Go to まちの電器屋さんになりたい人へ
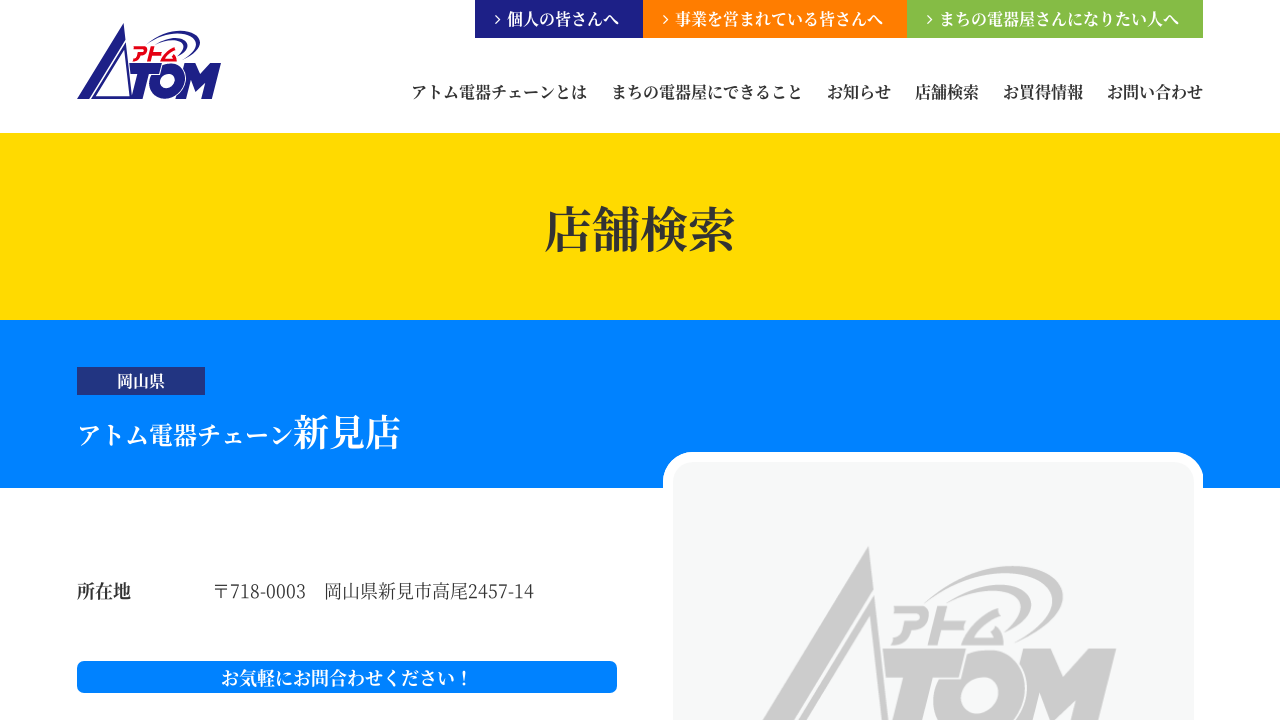This screenshot has height=720, width=1280. tap(1058, 19)
